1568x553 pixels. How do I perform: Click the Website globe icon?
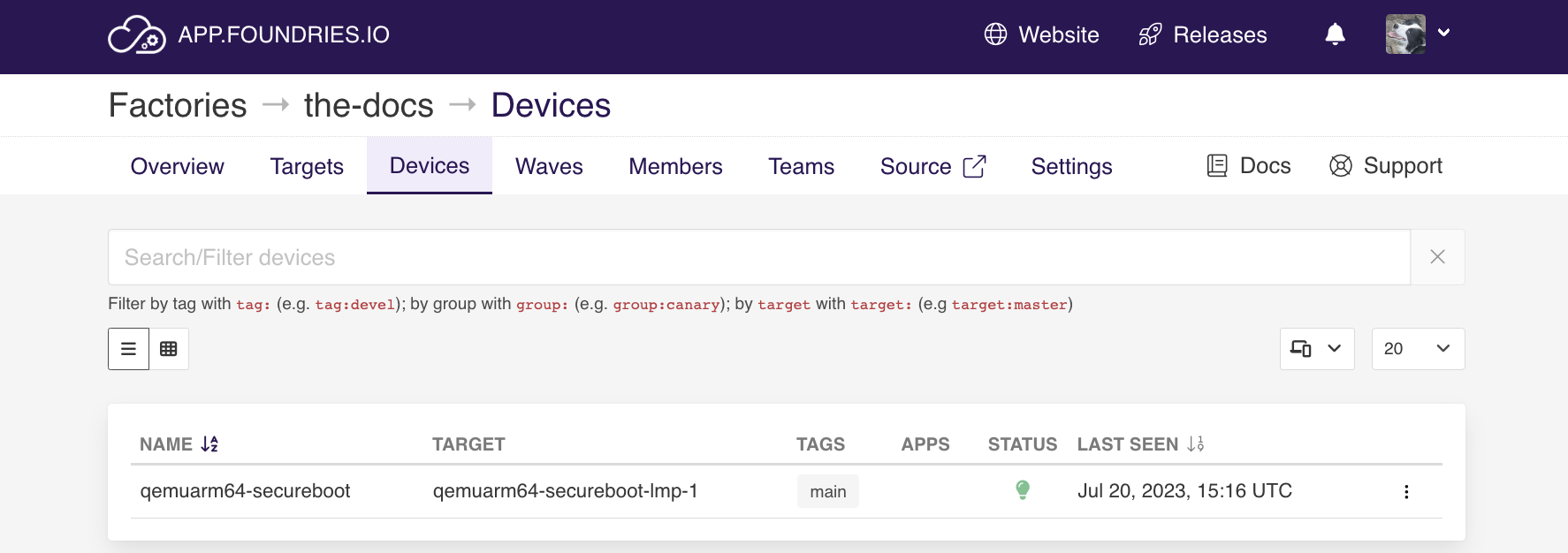995,34
